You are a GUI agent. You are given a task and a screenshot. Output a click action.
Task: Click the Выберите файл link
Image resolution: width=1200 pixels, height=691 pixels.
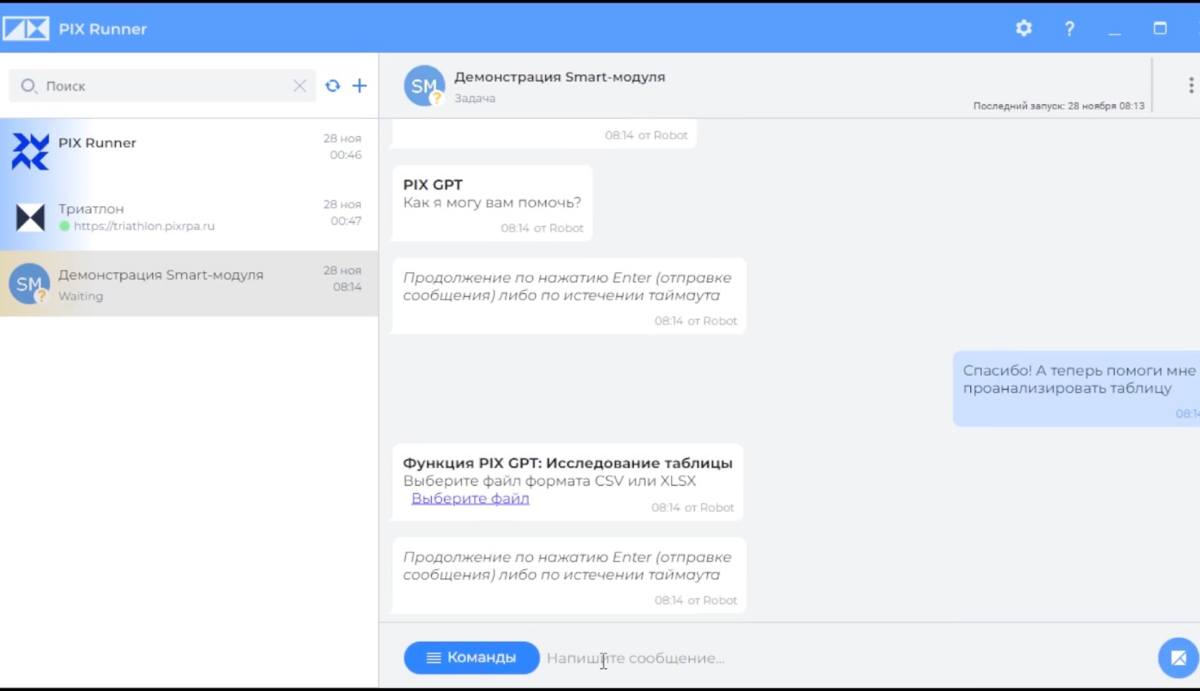tap(470, 498)
